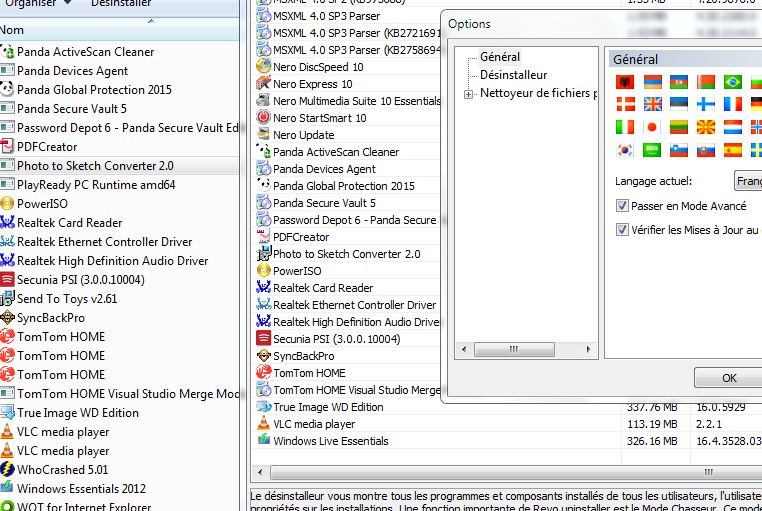Choose the Slovenian flag
762x511 pixels.
(x=679, y=150)
